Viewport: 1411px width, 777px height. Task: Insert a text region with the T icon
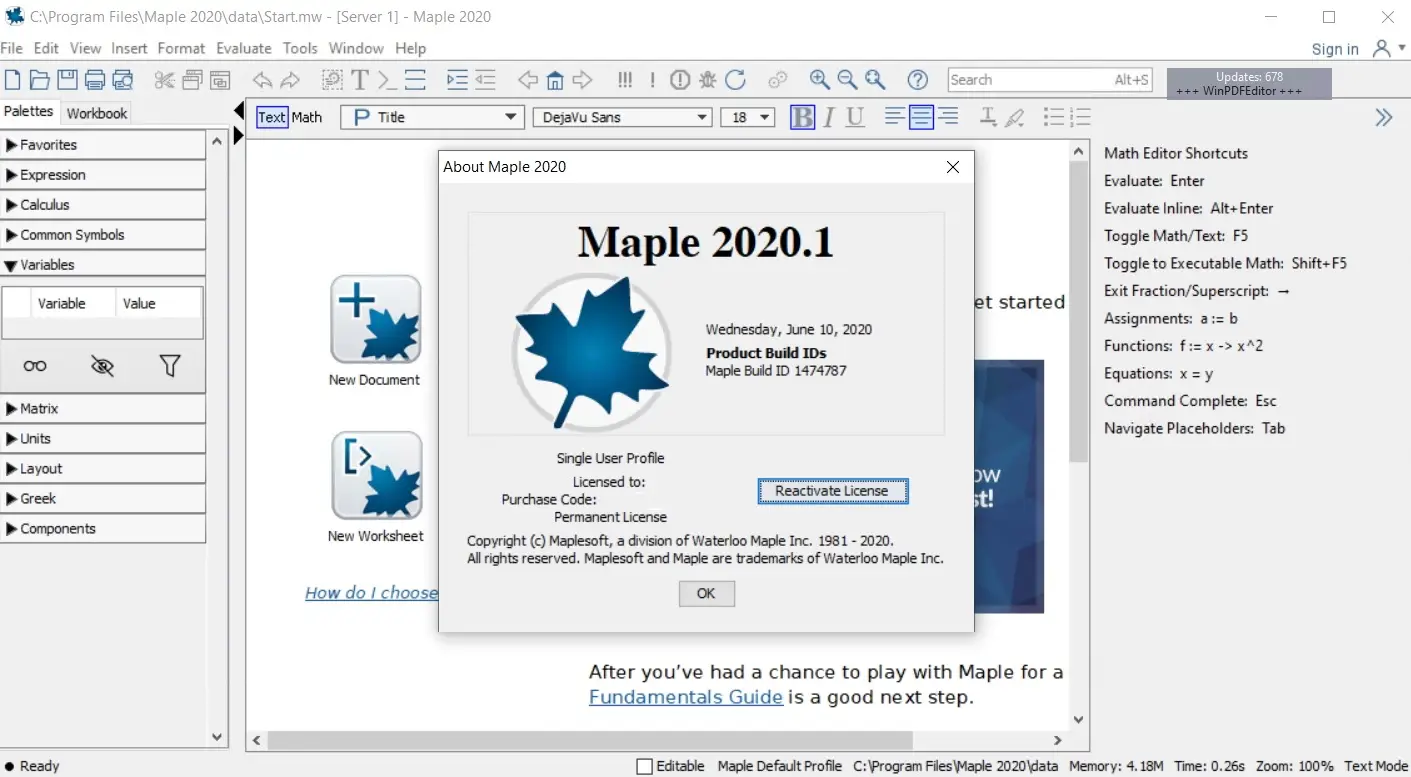pyautogui.click(x=360, y=80)
